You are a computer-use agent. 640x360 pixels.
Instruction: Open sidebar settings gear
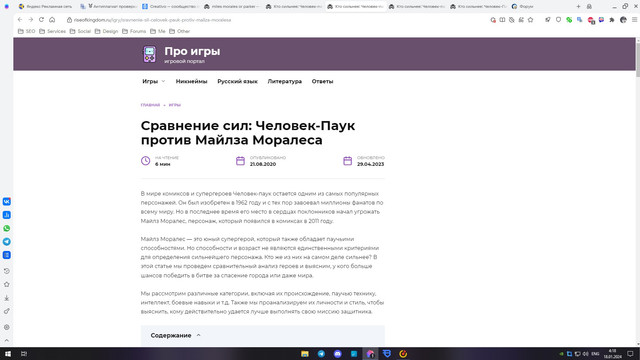coord(7,327)
